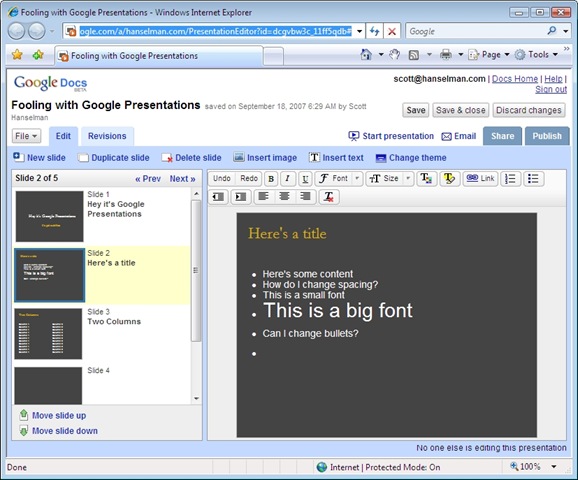Screen dimensions: 578x480
Task: Toggle Bold text formatting
Action: 271,179
